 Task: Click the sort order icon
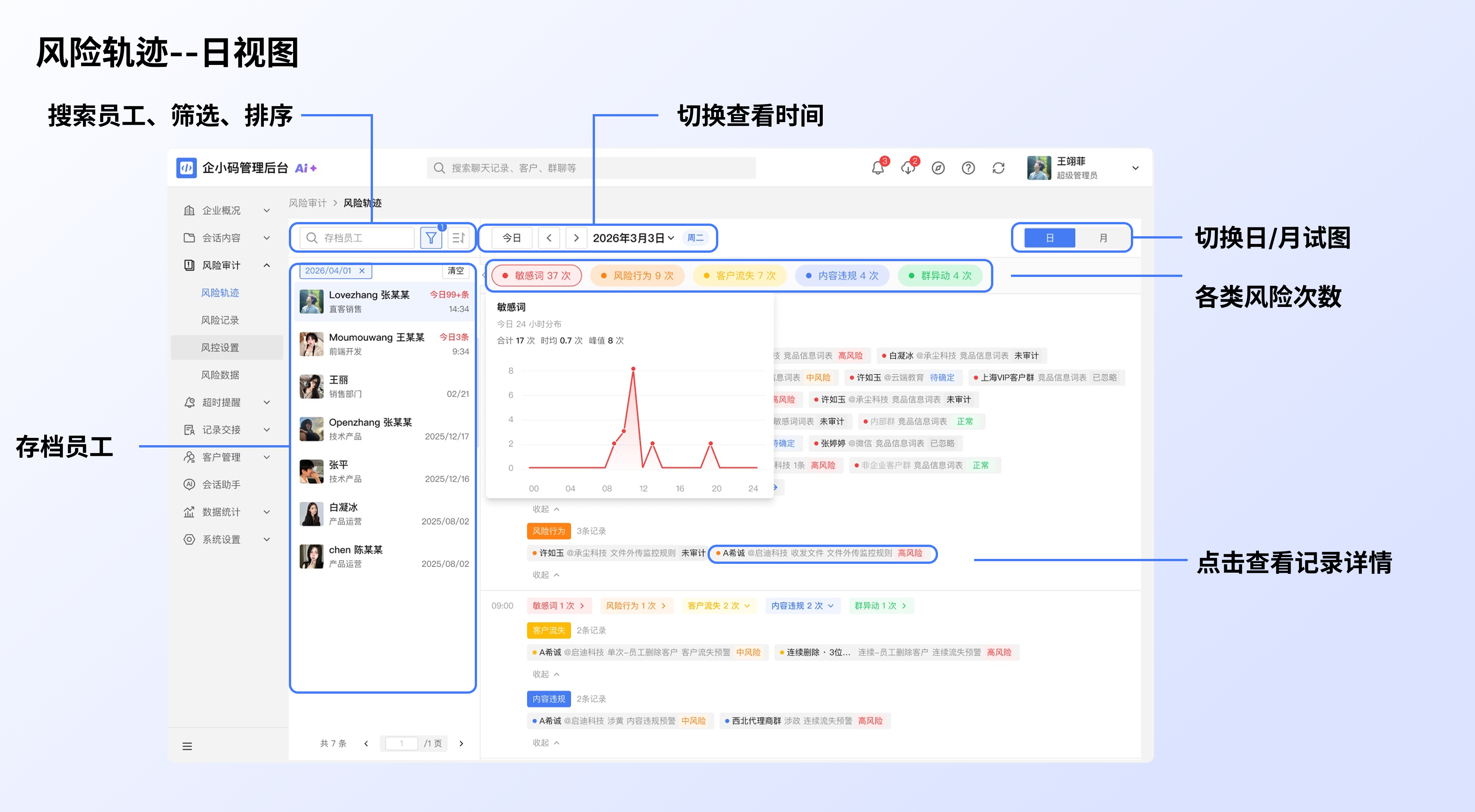459,238
